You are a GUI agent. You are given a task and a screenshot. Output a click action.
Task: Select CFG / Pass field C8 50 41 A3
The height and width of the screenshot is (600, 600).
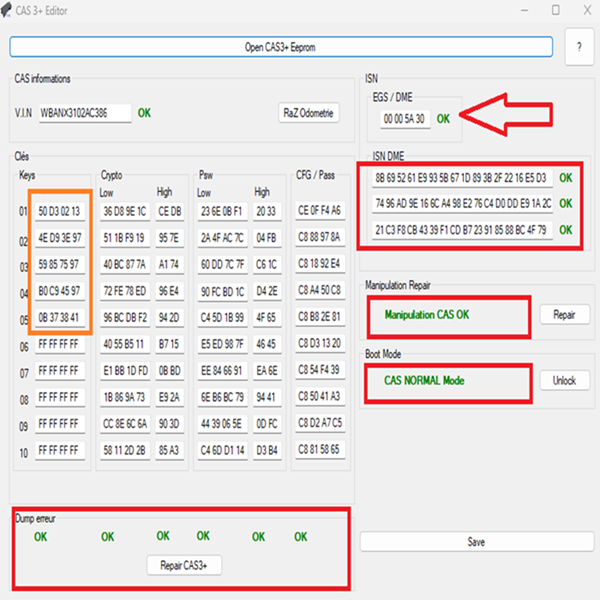(x=320, y=396)
